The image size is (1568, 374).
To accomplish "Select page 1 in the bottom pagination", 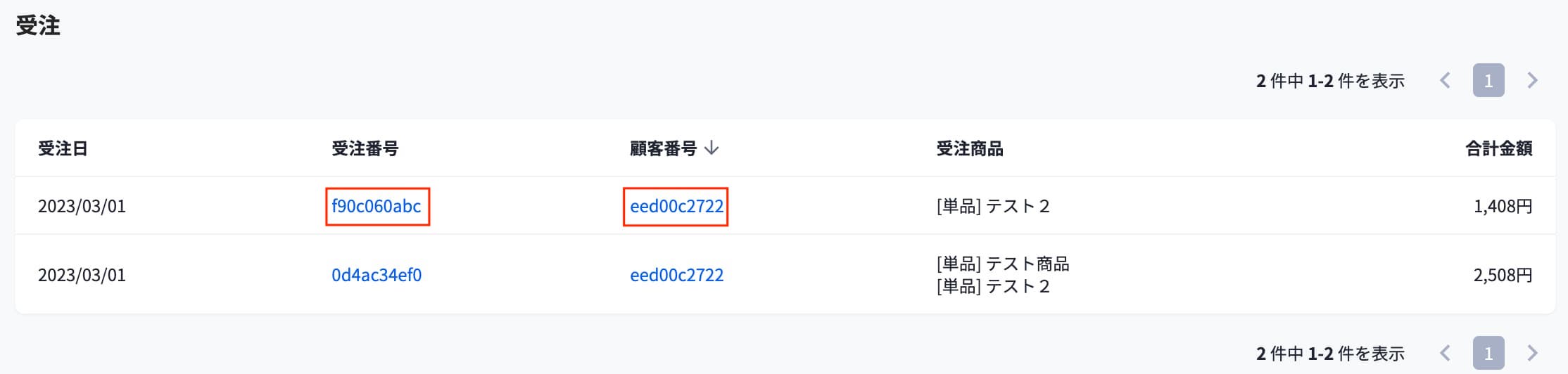I will (x=1488, y=353).
